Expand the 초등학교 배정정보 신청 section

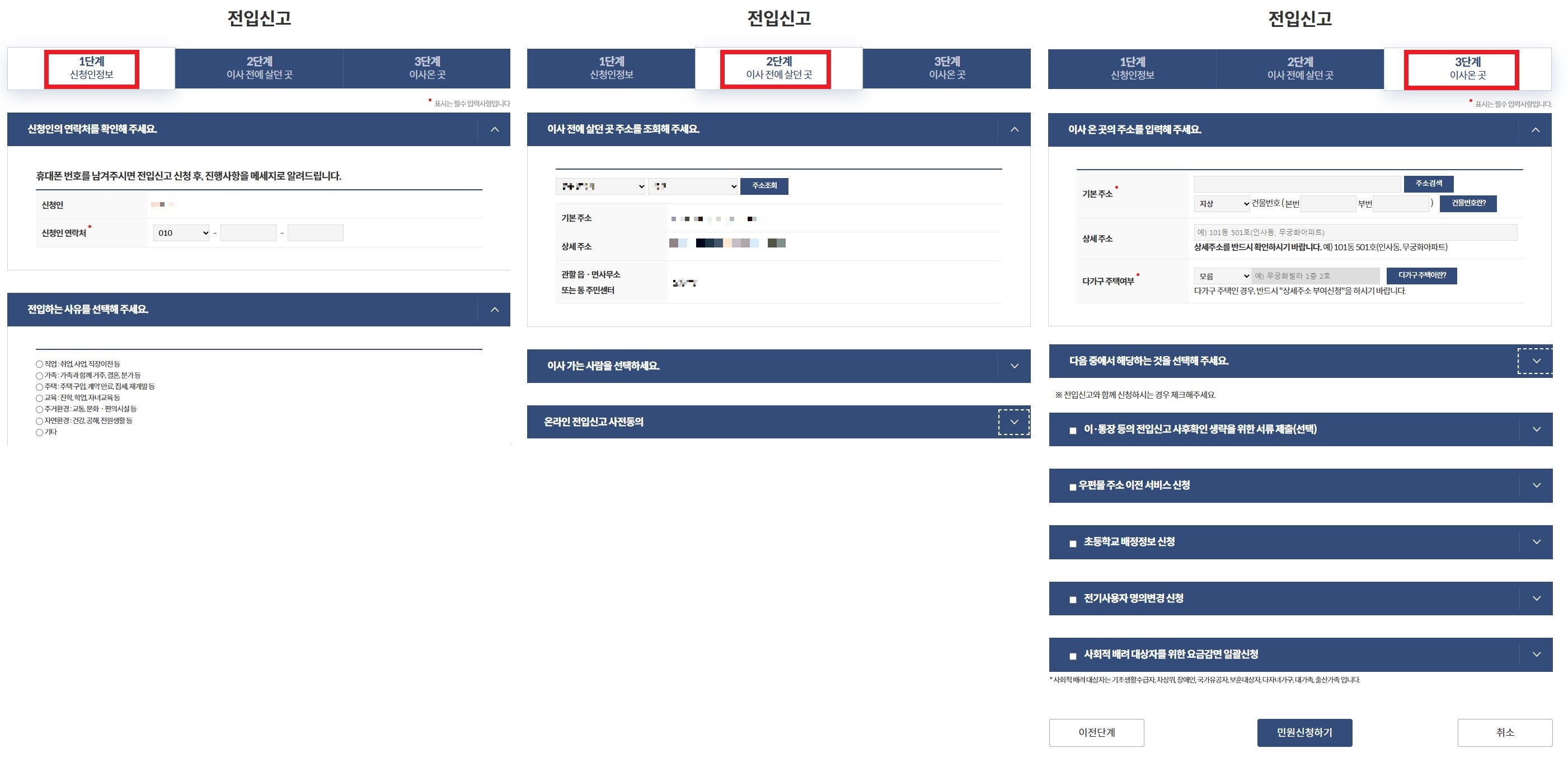pyautogui.click(x=1536, y=542)
